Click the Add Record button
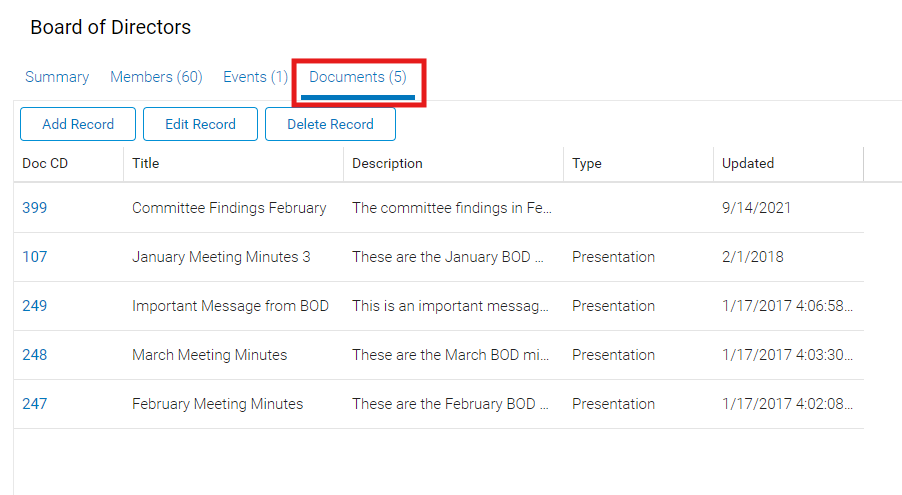This screenshot has width=902, height=495. tap(78, 124)
